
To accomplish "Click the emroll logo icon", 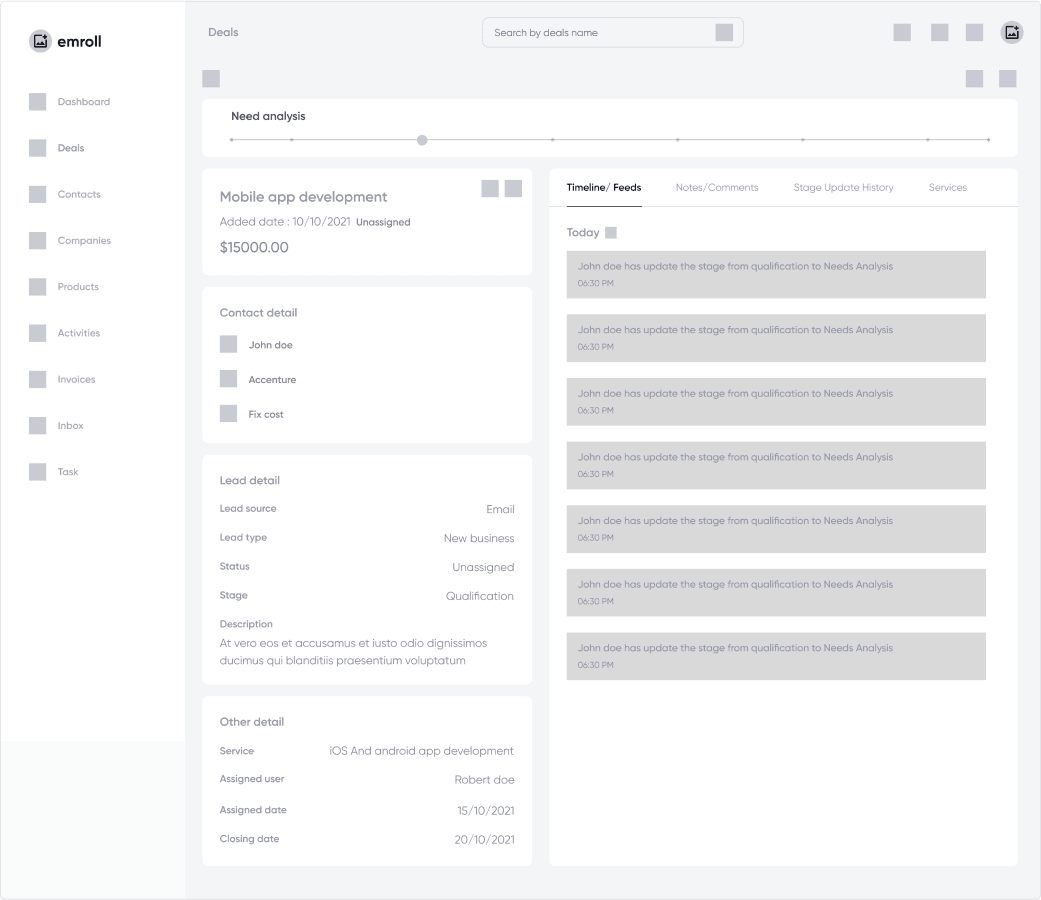I will tap(39, 40).
